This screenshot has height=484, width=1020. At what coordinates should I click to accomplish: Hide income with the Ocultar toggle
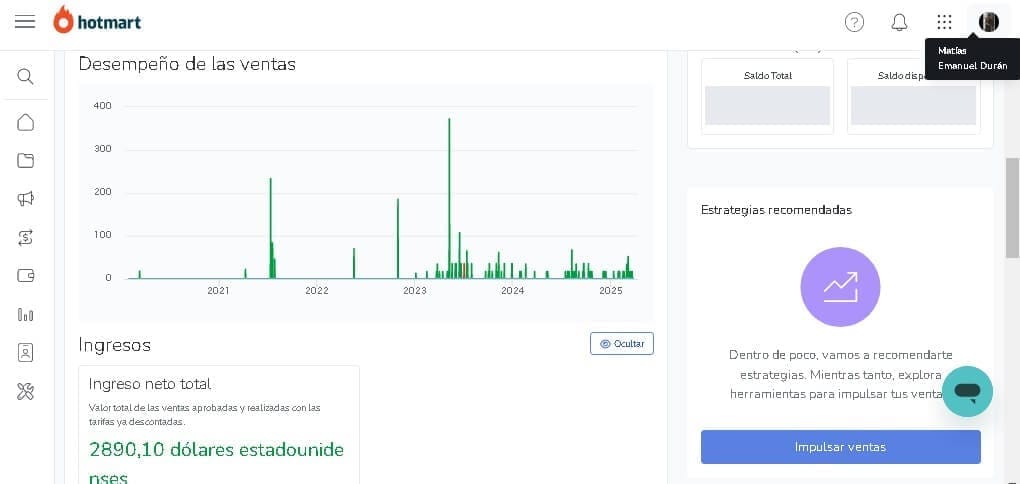tap(621, 343)
